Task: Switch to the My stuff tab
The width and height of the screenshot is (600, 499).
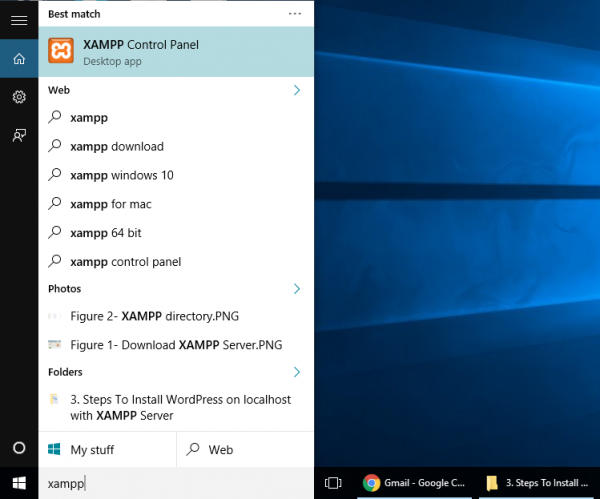Action: (x=108, y=449)
